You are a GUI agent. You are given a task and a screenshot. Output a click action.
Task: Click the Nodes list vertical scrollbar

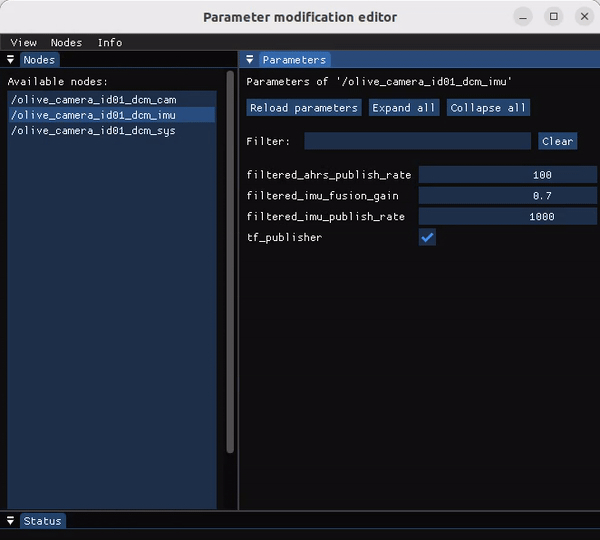[x=231, y=260]
